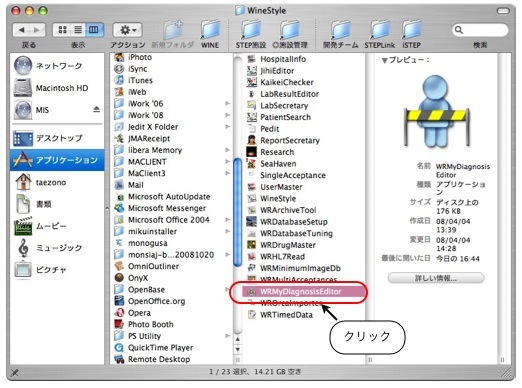Open ムービー in the sidebar

[57, 226]
